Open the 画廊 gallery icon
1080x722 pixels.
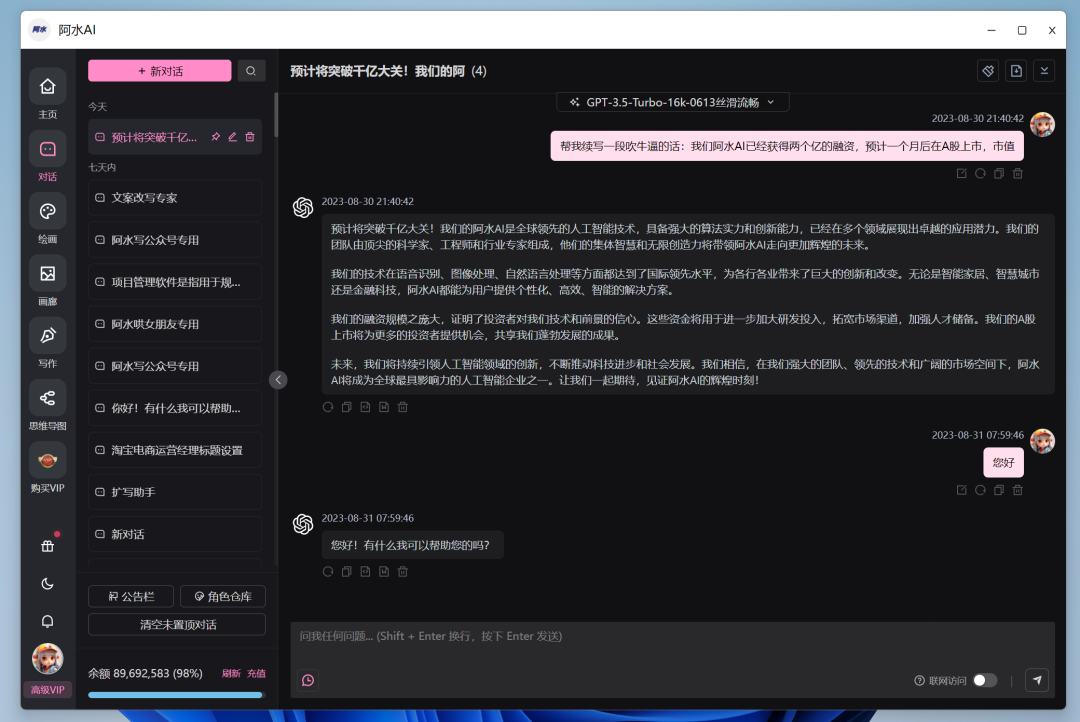48,274
